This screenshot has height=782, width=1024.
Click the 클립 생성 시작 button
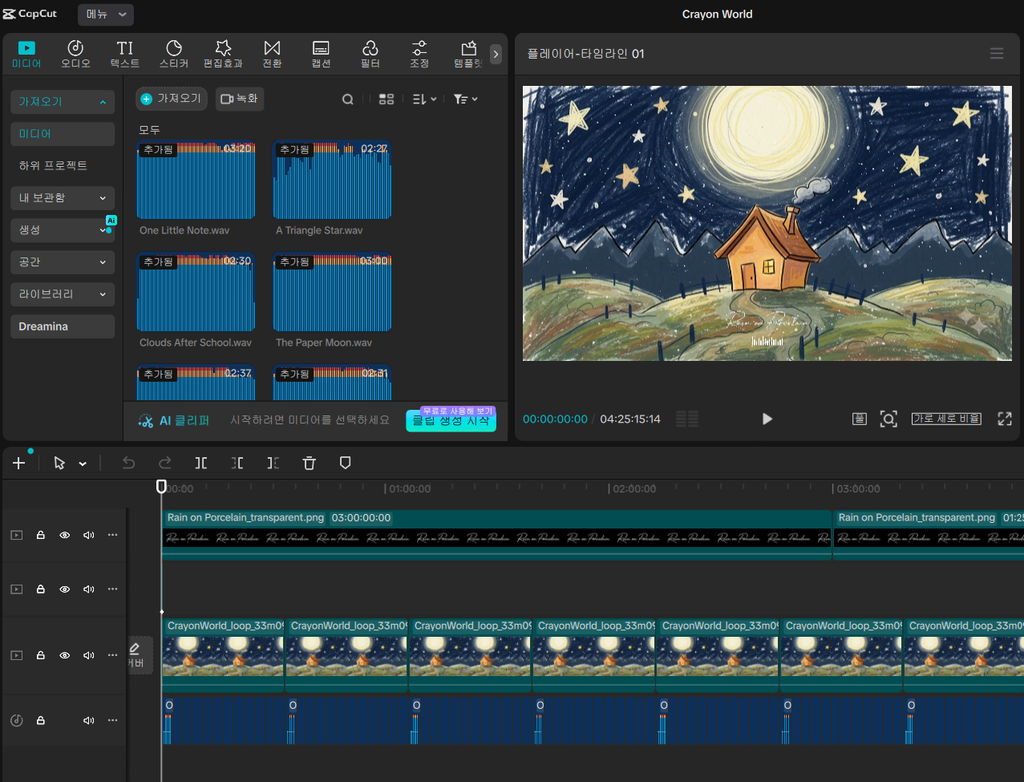click(451, 420)
